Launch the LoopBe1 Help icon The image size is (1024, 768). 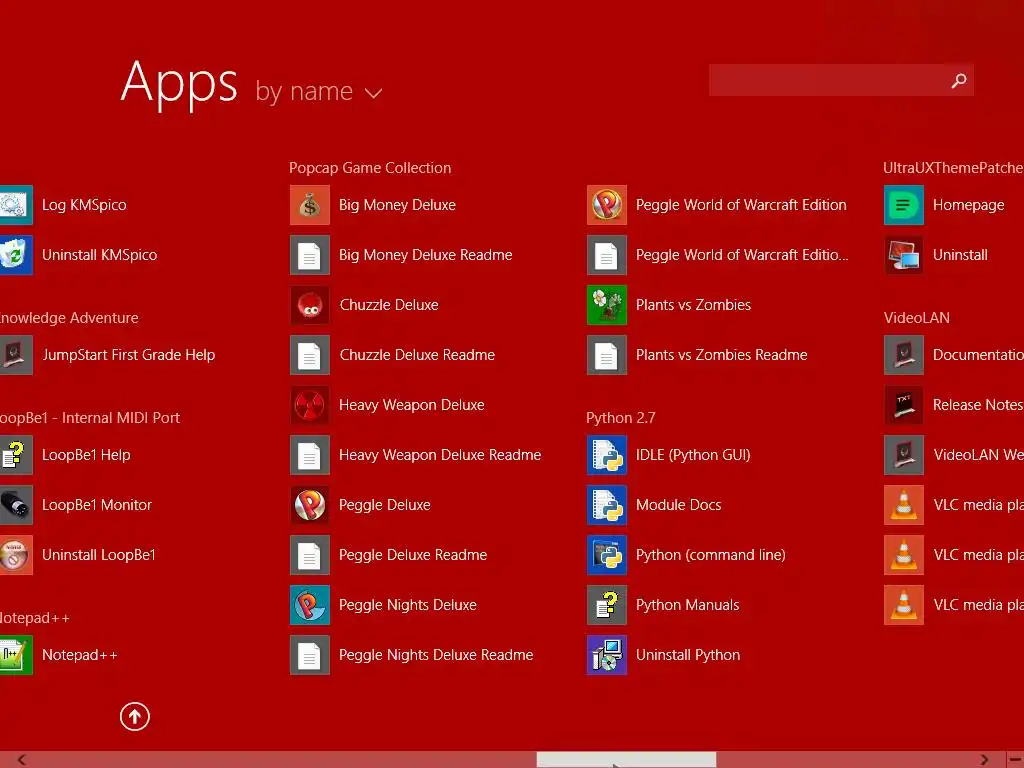pos(16,455)
